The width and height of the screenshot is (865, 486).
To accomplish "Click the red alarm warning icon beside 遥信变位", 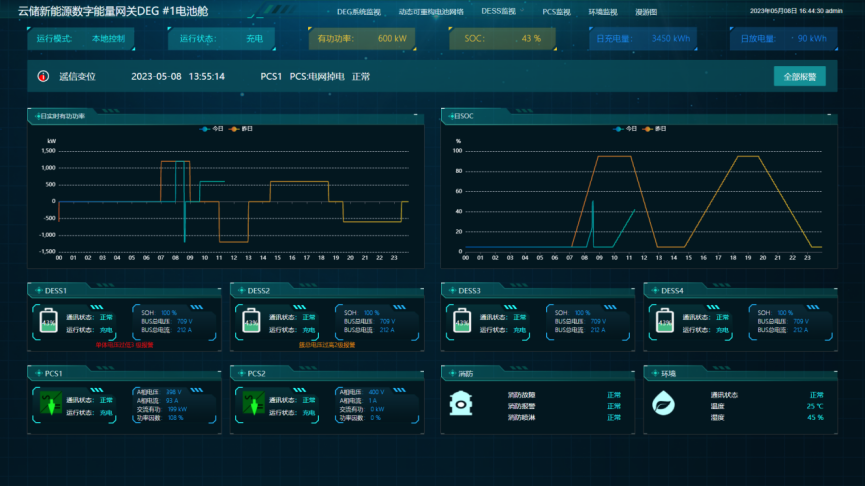I will (43, 76).
